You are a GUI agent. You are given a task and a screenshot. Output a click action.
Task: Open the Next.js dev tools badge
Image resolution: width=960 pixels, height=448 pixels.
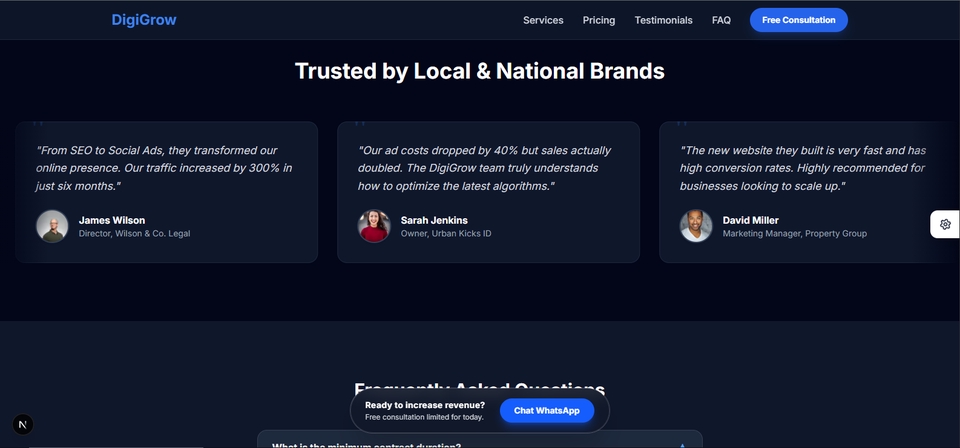[24, 423]
